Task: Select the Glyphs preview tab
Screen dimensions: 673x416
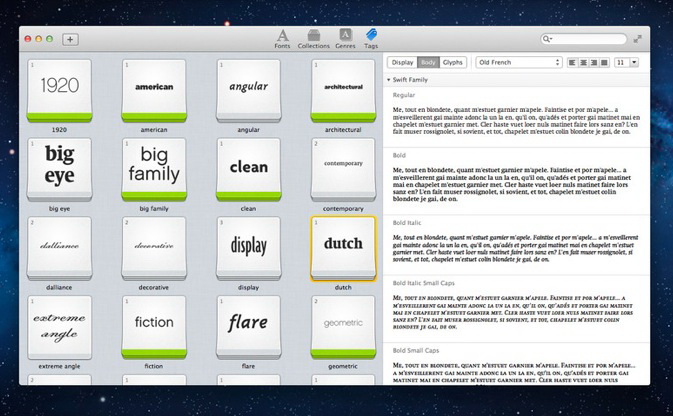Action: tap(453, 63)
